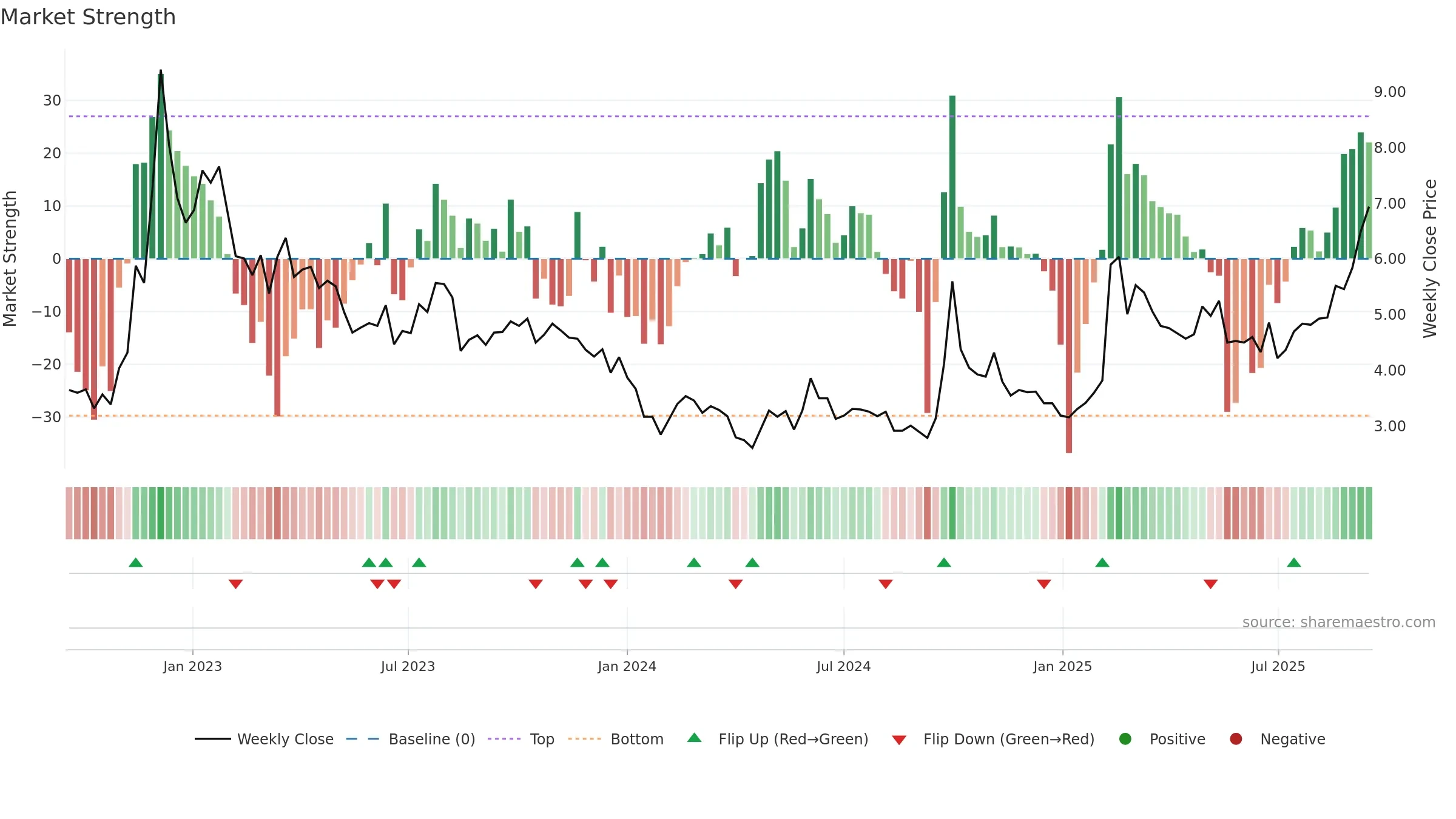Click the Flip Down (Green→Red) legend label

(1009, 739)
